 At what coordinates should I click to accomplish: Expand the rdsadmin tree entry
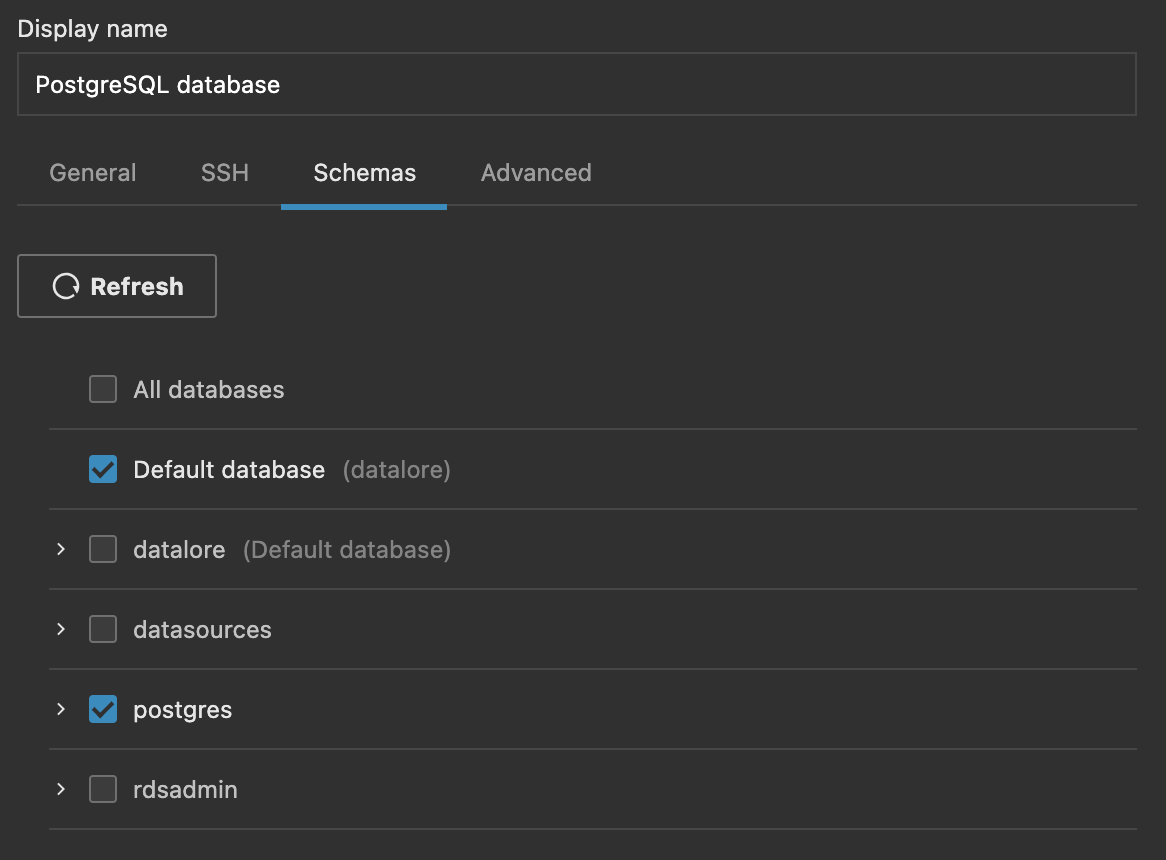(60, 789)
